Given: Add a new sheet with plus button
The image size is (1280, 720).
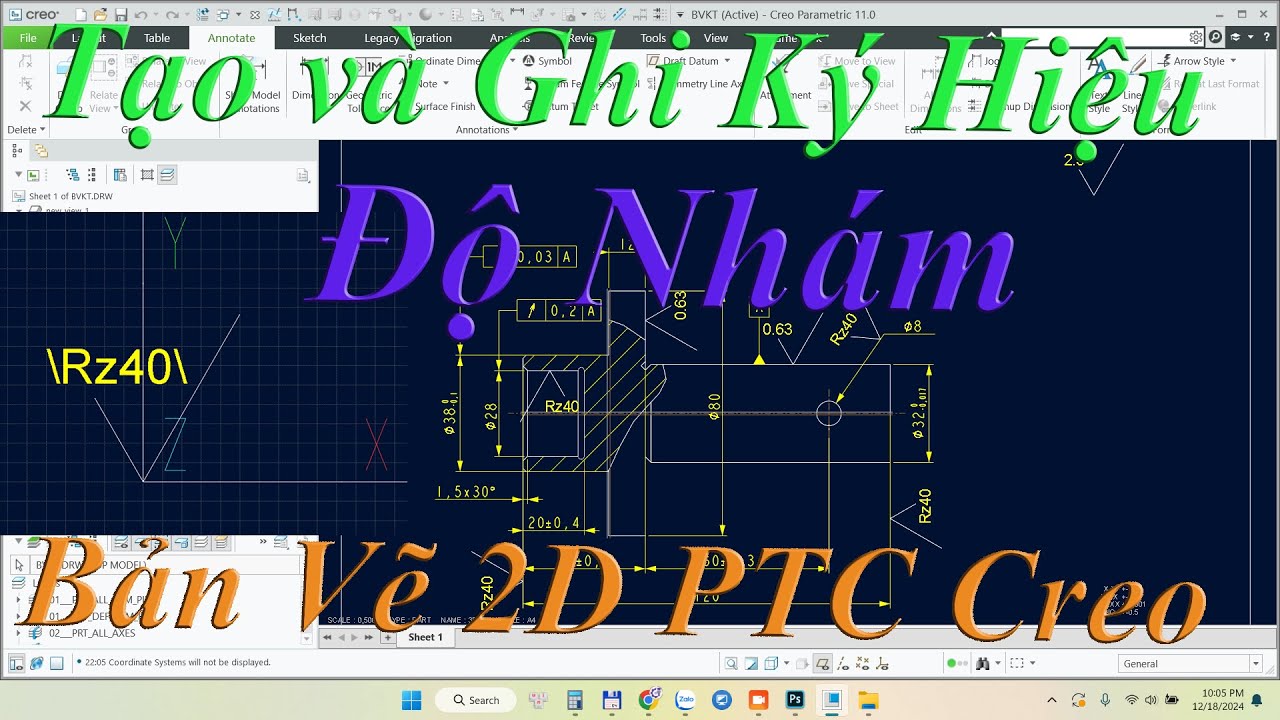Looking at the screenshot, I should (388, 637).
